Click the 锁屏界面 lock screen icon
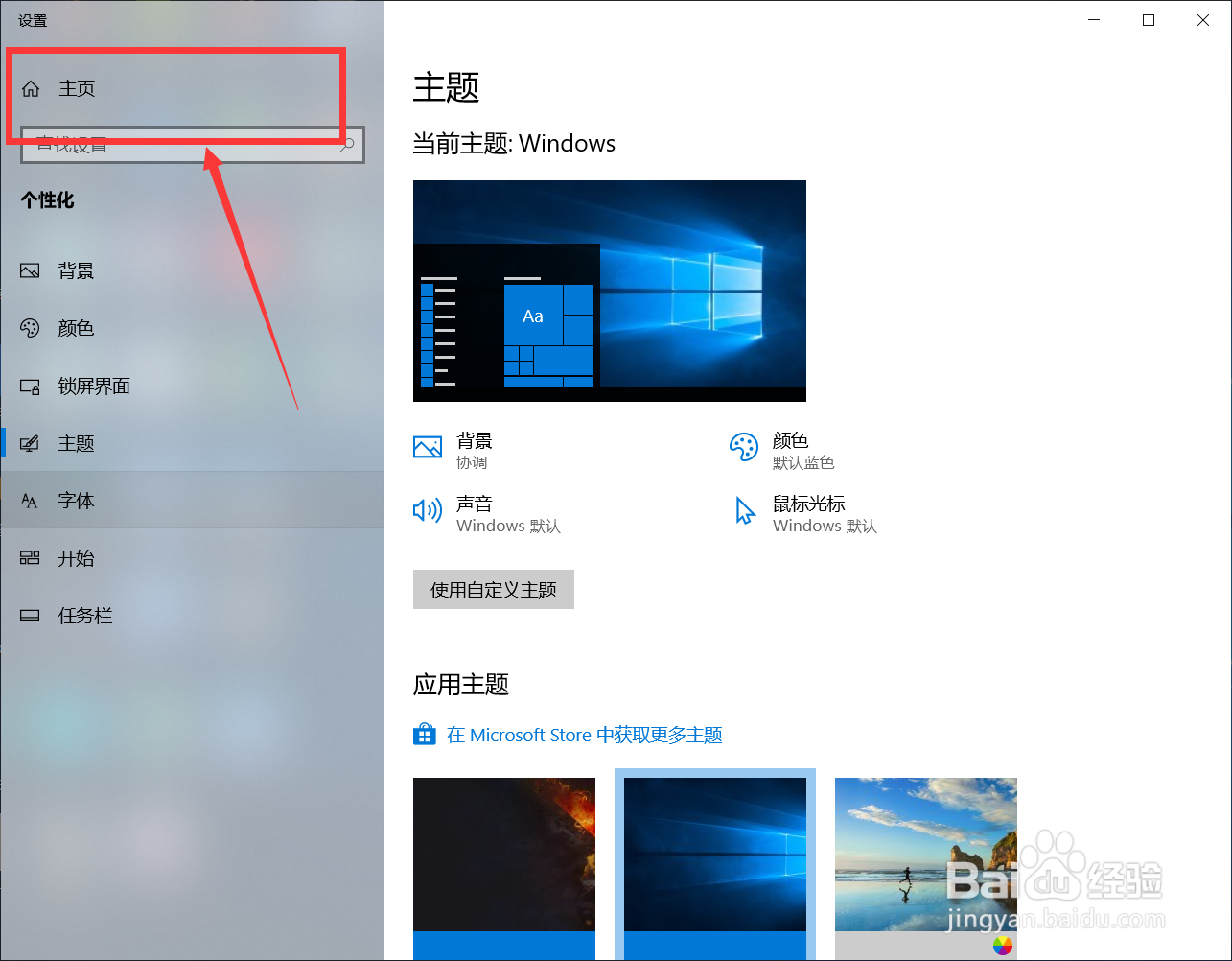1232x961 pixels. 30,387
